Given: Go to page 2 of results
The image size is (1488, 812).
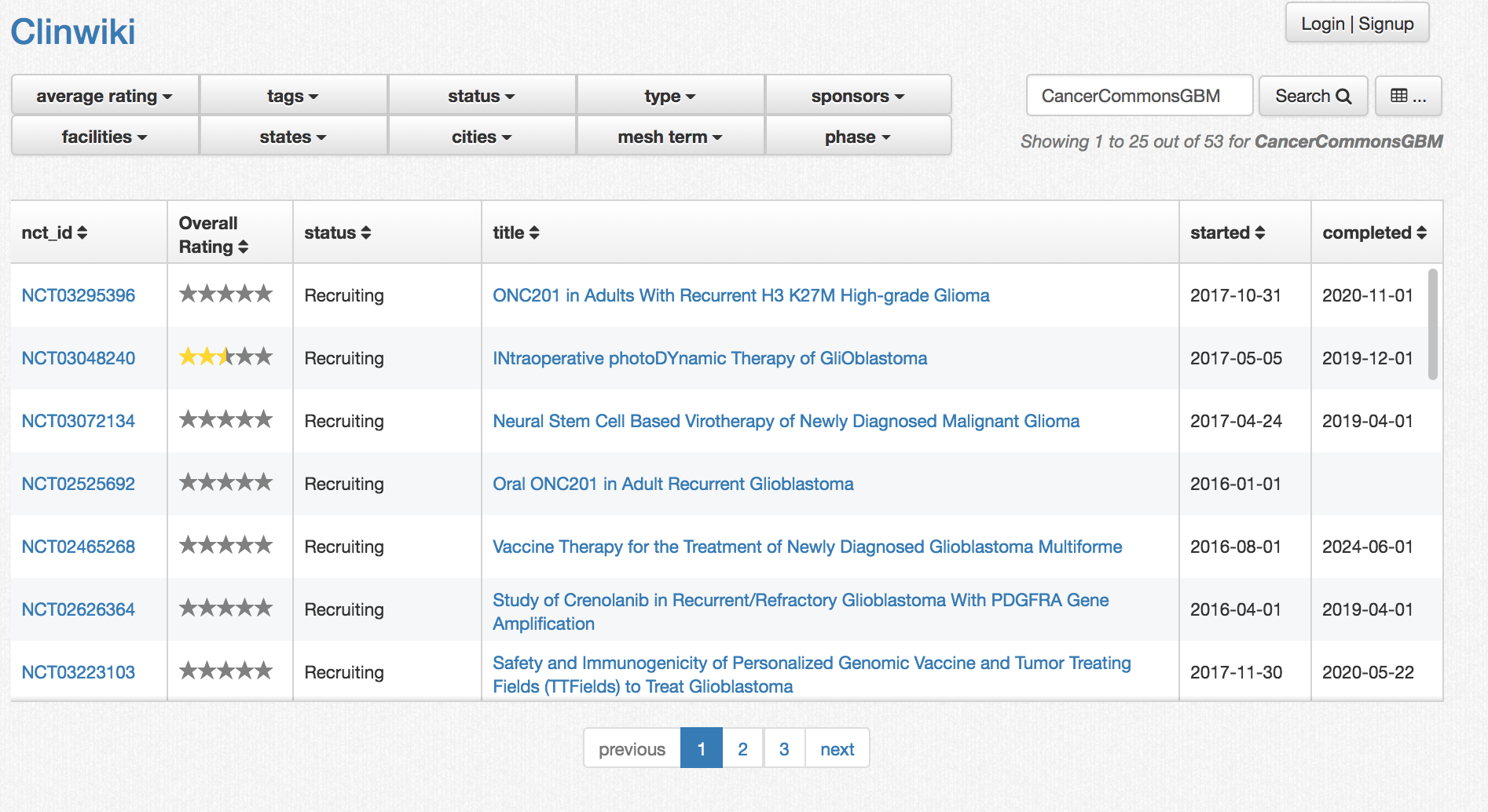Looking at the screenshot, I should (x=742, y=748).
